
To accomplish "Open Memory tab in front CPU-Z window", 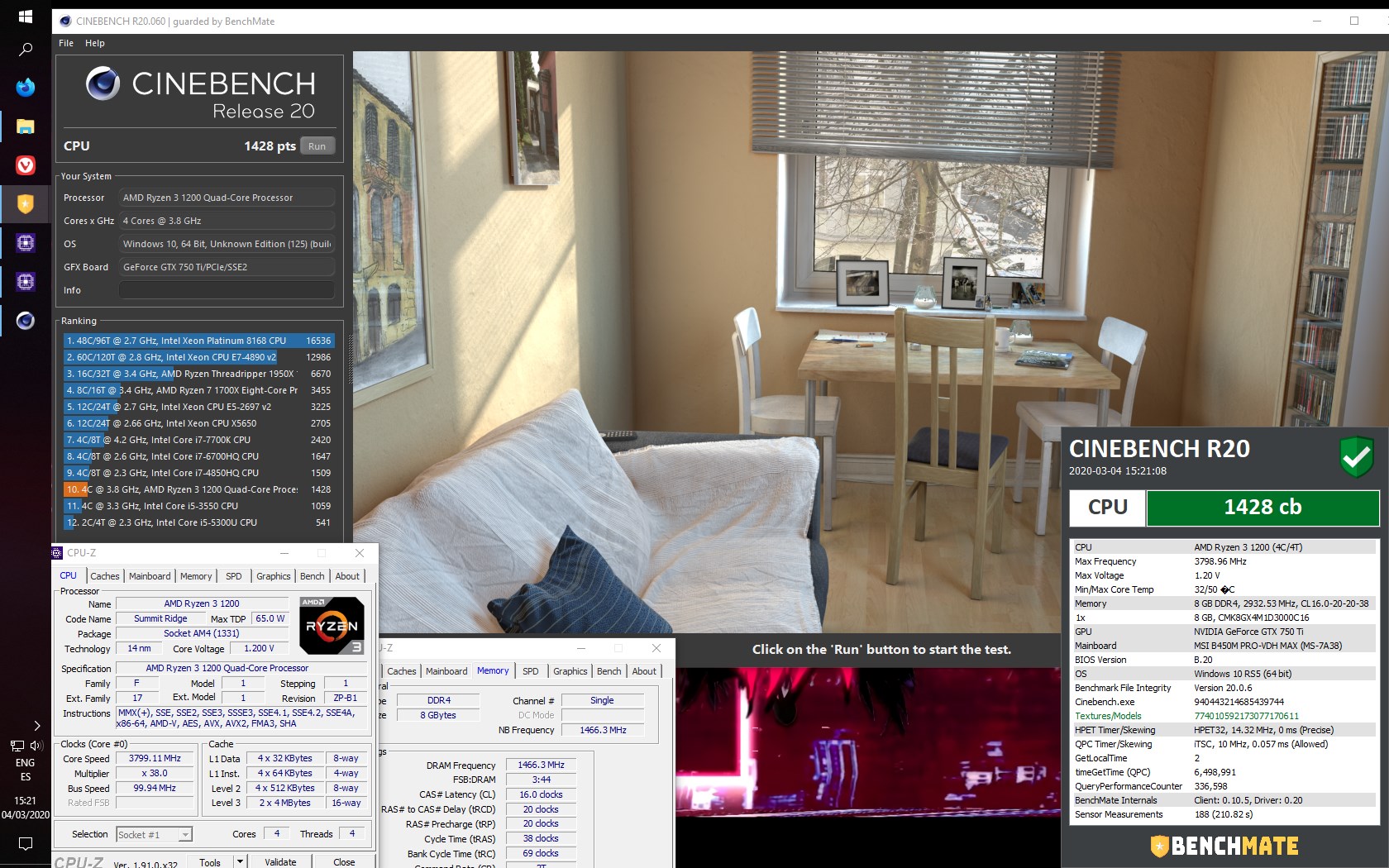I will click(196, 576).
